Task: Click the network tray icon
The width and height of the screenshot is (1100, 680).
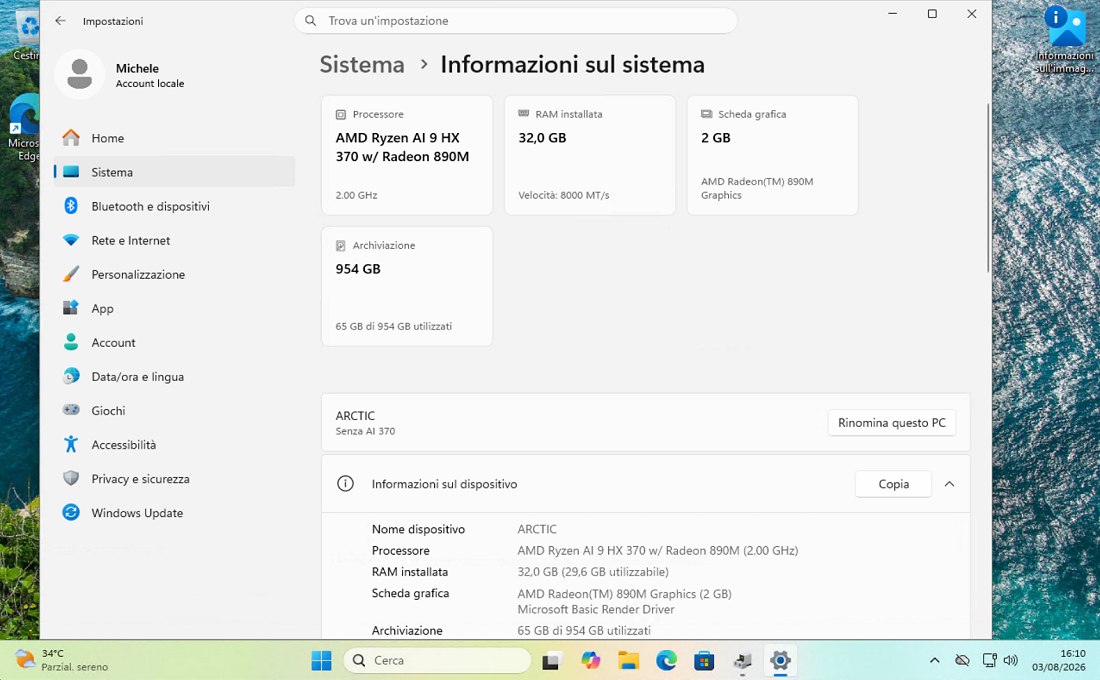Action: tap(989, 660)
